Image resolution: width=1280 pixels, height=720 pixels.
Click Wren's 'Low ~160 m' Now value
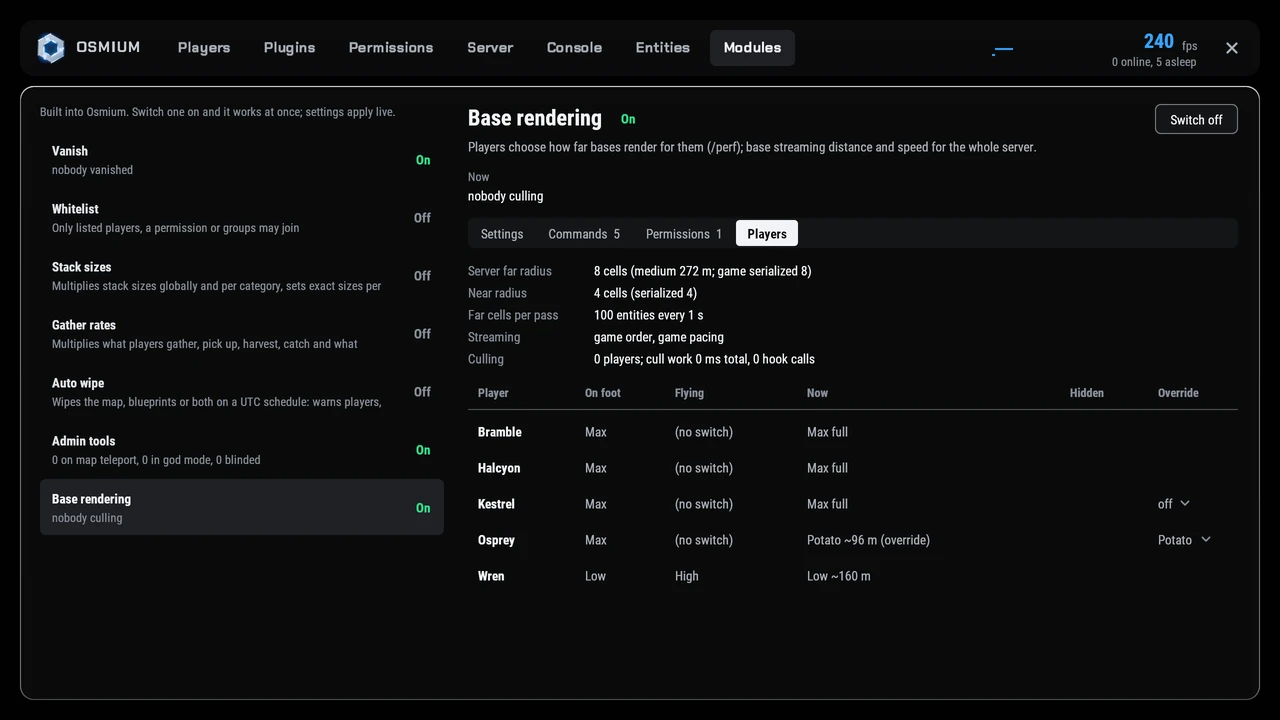click(839, 576)
